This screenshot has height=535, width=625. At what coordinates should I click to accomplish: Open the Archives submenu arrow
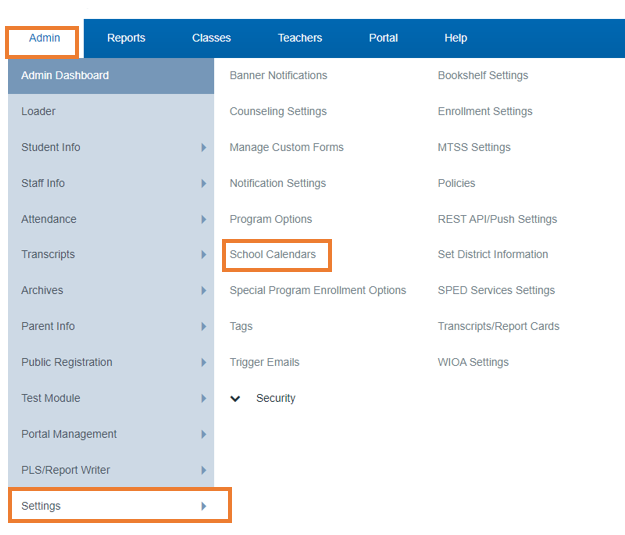point(204,290)
